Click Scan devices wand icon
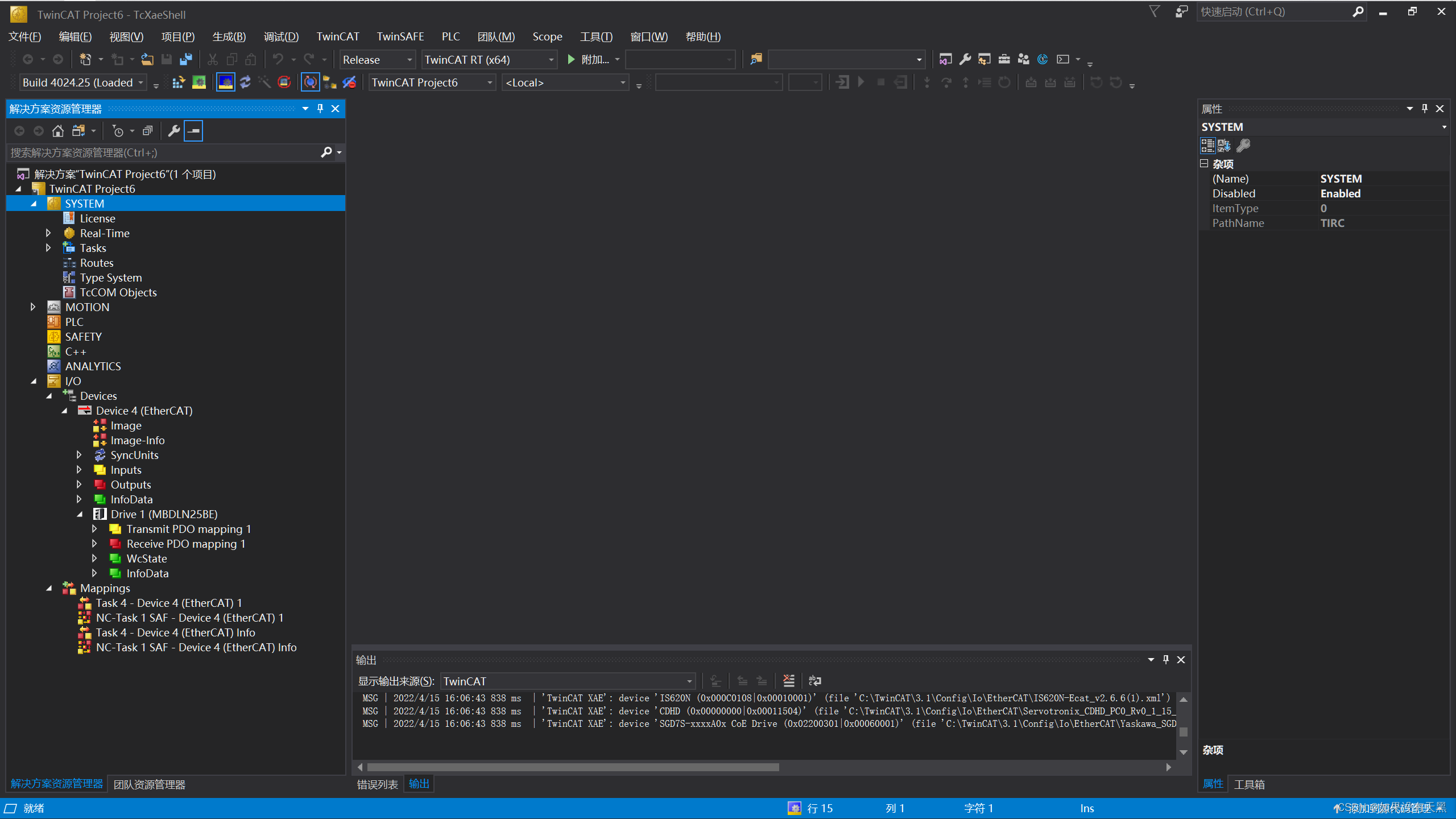This screenshot has width=1456, height=819. coord(264,82)
